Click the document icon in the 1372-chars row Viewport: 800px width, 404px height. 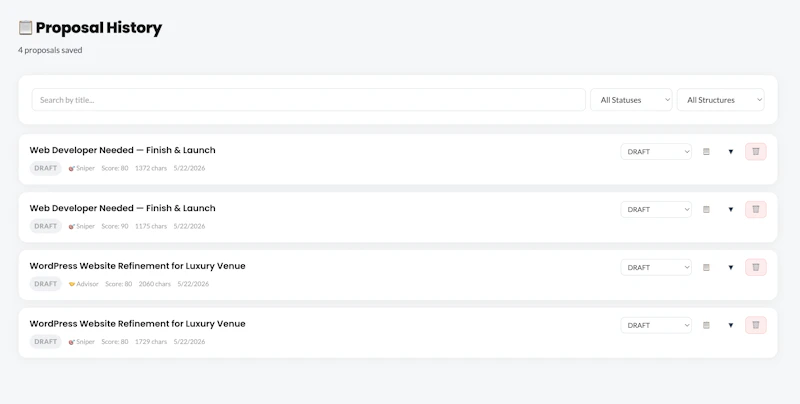click(x=706, y=152)
